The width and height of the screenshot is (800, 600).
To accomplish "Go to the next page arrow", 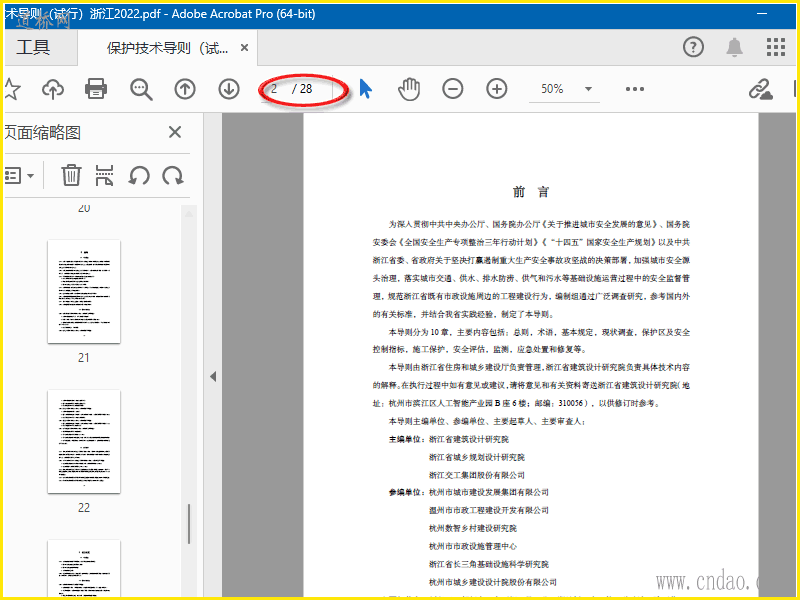I will [229, 89].
